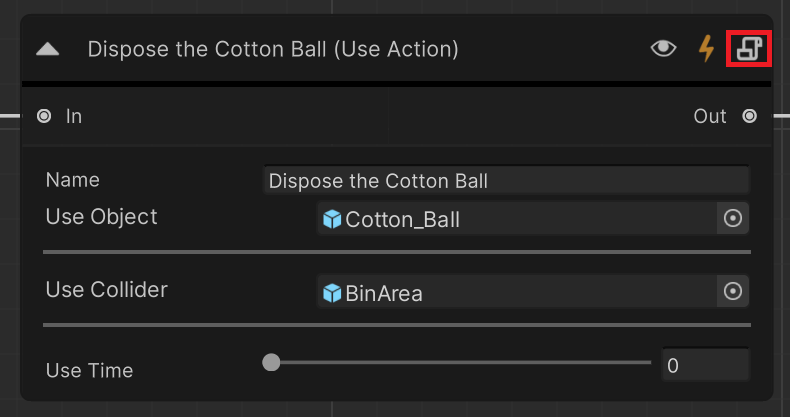The image size is (790, 417).
Task: Click the orange lightning bolt icon
Action: [x=706, y=49]
